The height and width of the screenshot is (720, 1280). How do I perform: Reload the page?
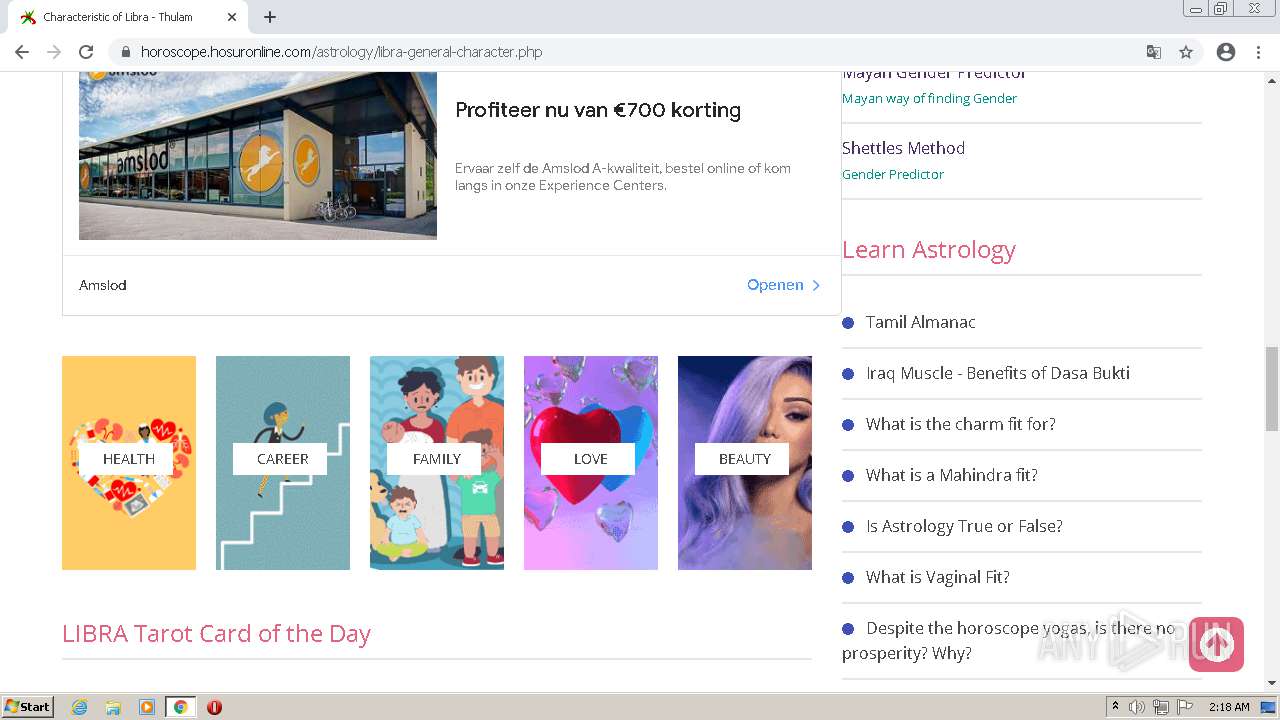pyautogui.click(x=86, y=52)
